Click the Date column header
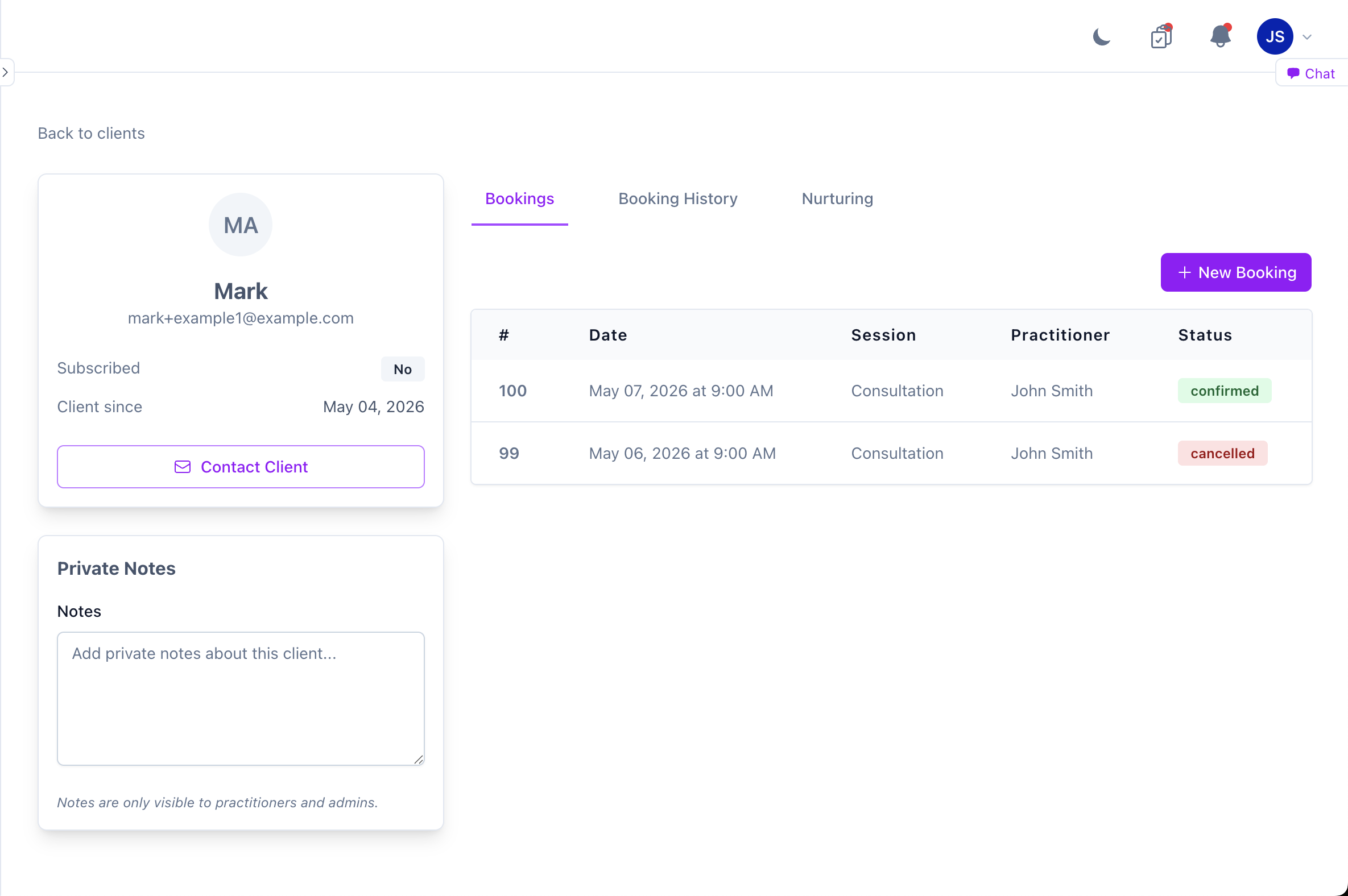Image resolution: width=1348 pixels, height=896 pixels. click(x=607, y=335)
